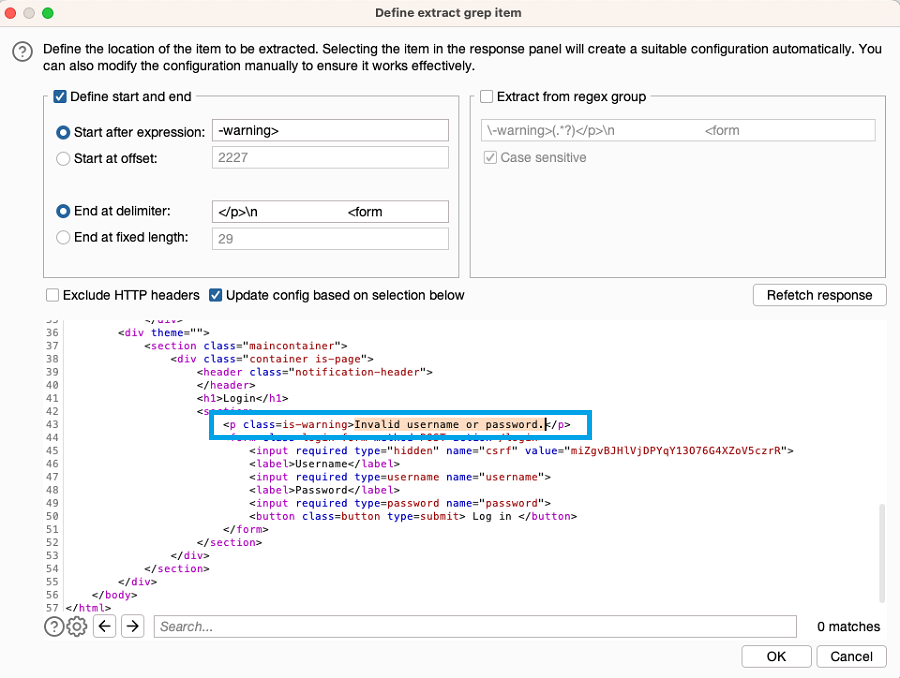This screenshot has width=900, height=678.
Task: Click the End at delimiter field
Action: [x=330, y=212]
